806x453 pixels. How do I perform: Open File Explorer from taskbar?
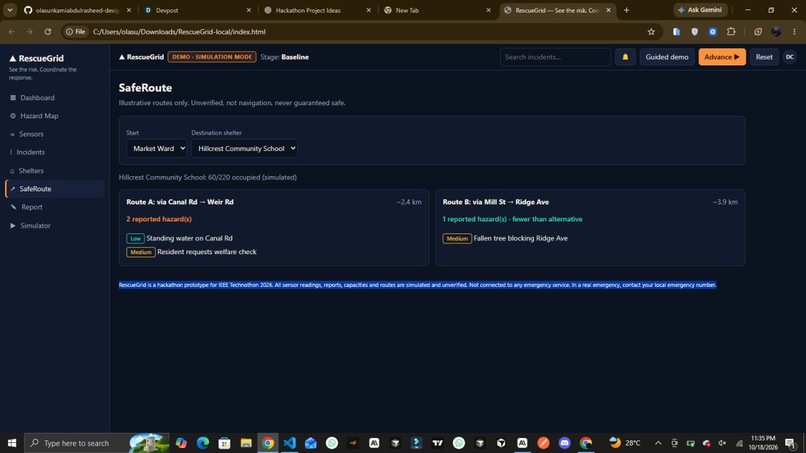[x=246, y=443]
